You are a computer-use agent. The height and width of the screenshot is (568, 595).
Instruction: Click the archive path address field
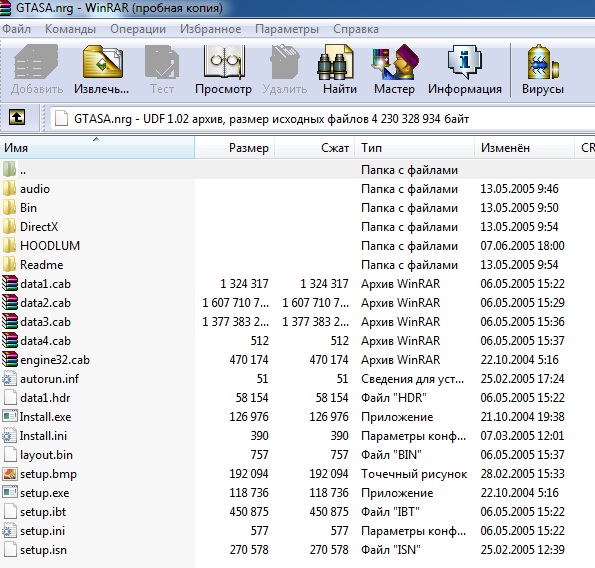click(x=323, y=118)
